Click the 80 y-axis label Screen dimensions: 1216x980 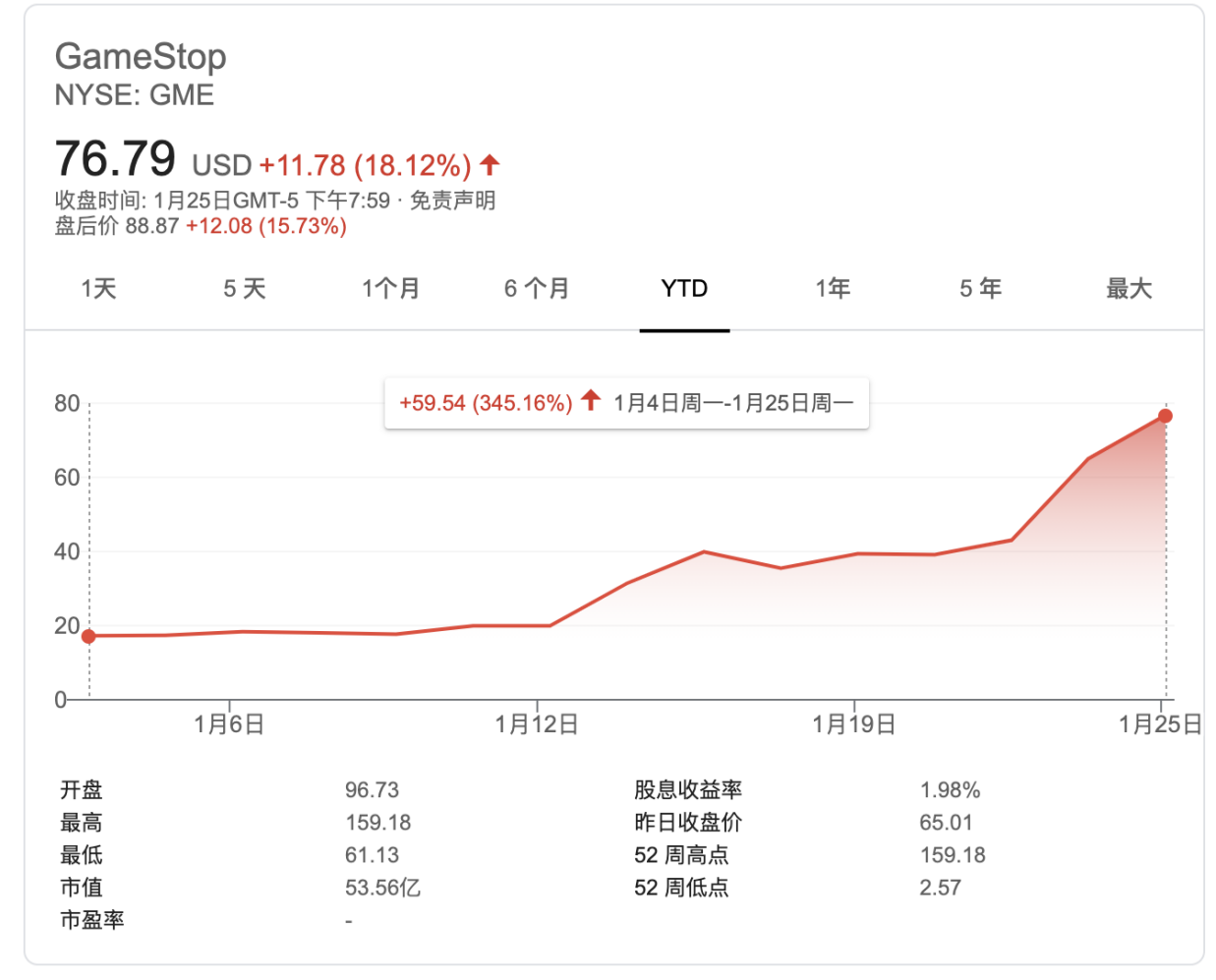coord(67,403)
